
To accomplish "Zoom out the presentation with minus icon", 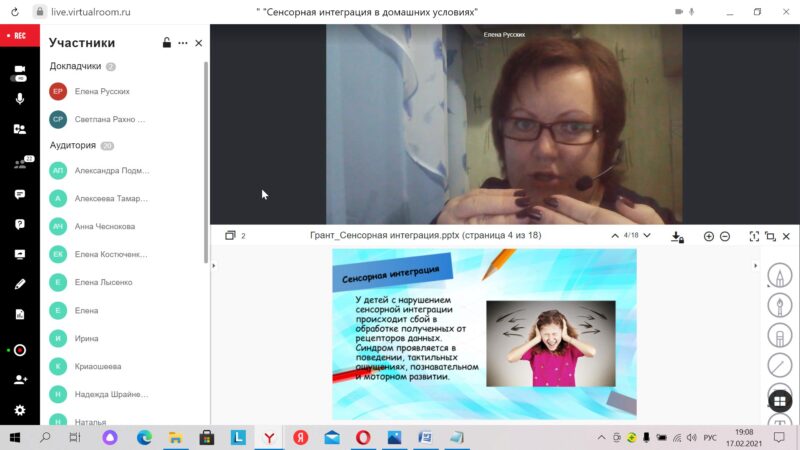I will click(x=724, y=236).
